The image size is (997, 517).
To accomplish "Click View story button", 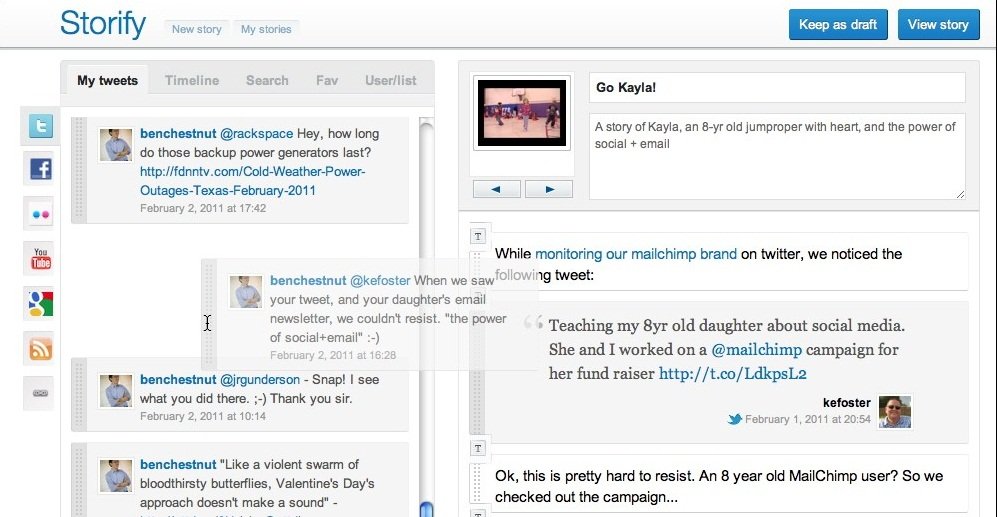I will point(939,24).
